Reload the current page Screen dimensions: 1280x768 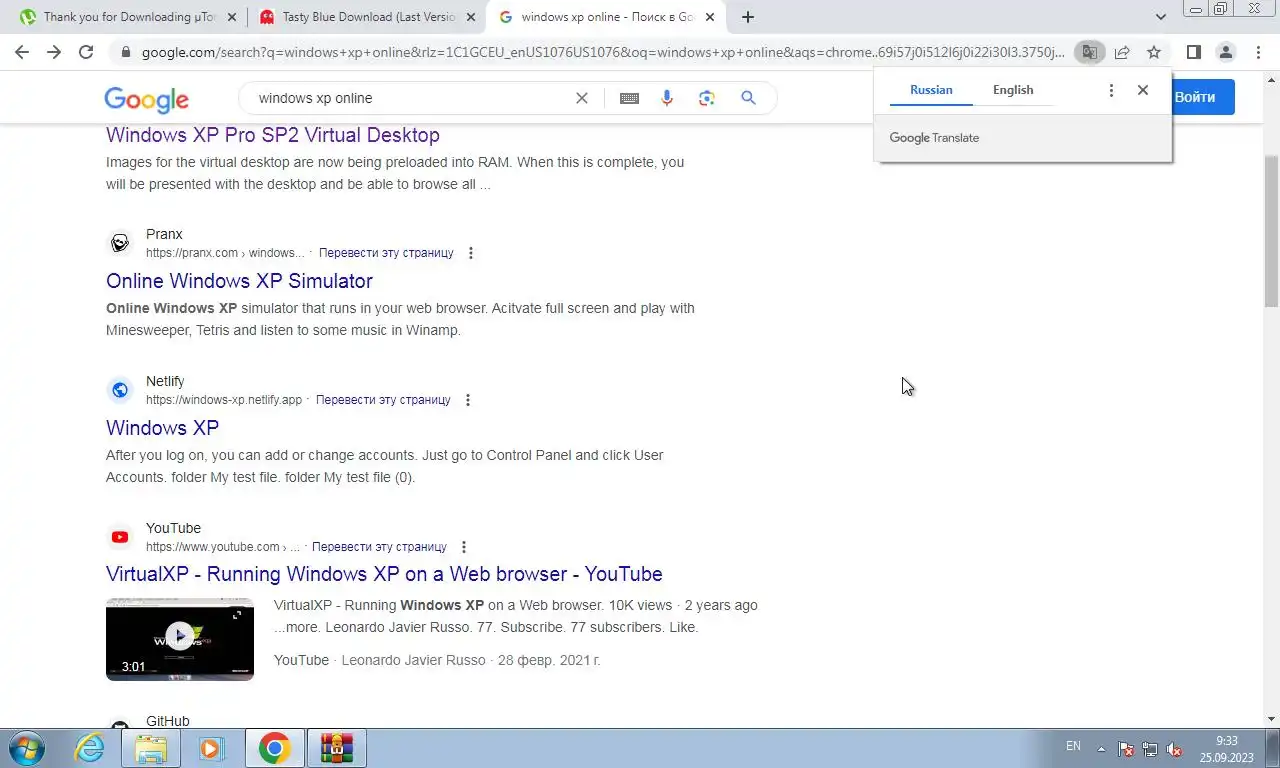[86, 52]
